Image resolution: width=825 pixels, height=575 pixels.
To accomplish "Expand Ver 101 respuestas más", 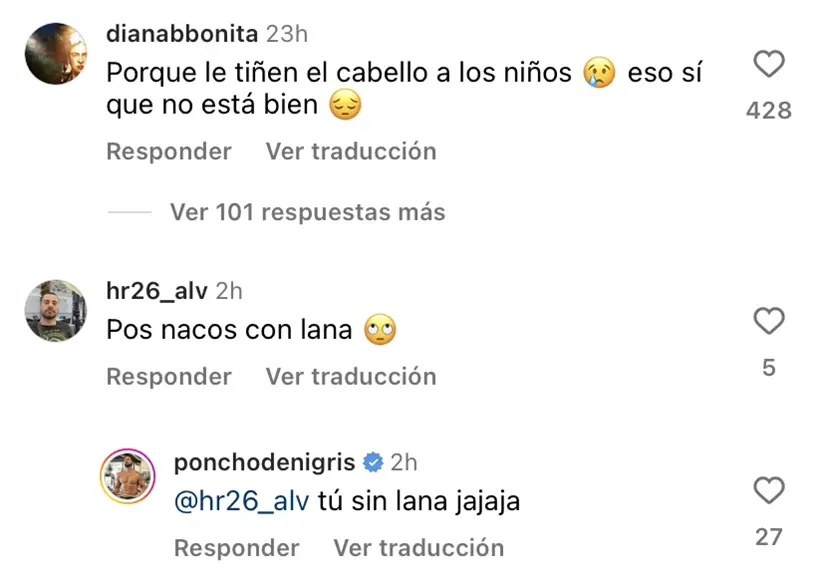I will (307, 212).
